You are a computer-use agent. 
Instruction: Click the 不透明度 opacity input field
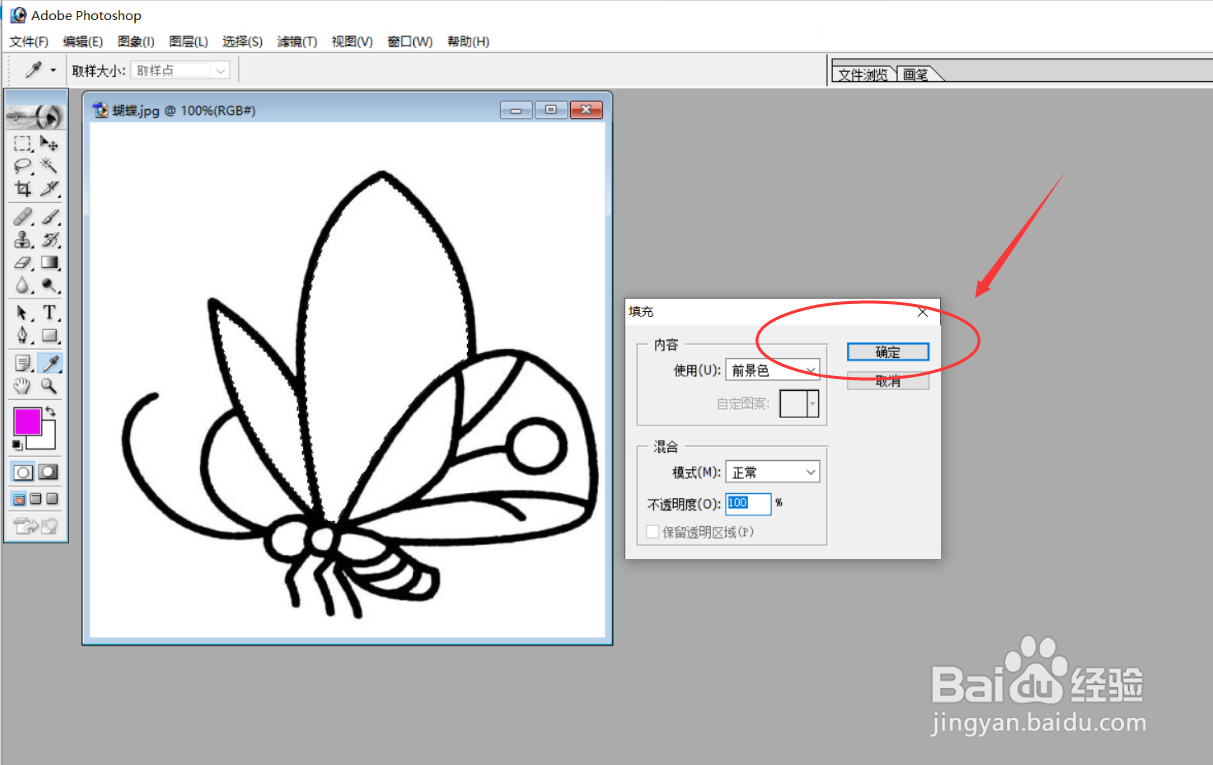pos(749,503)
